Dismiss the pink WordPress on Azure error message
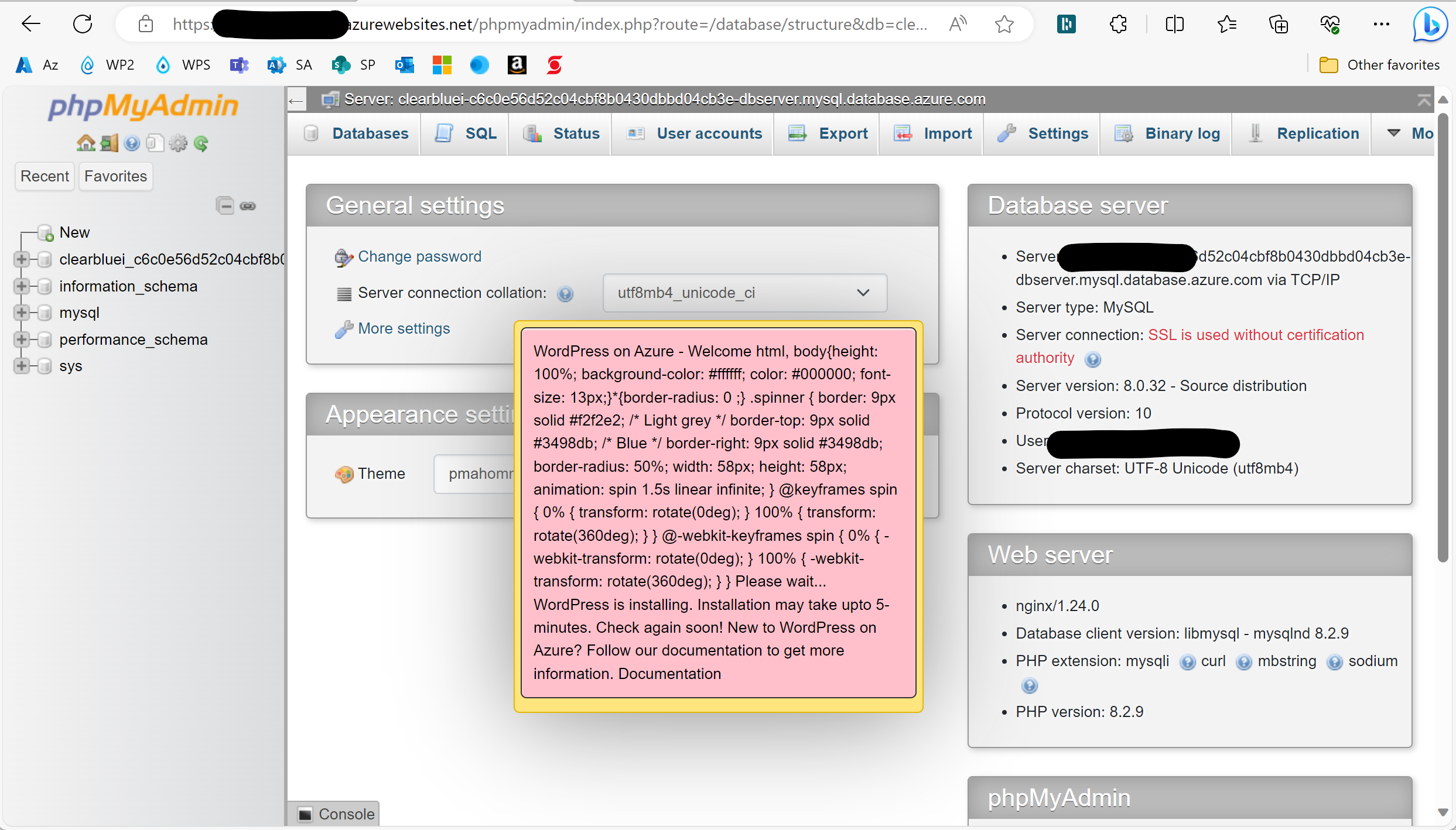1456x830 pixels. pos(718,513)
